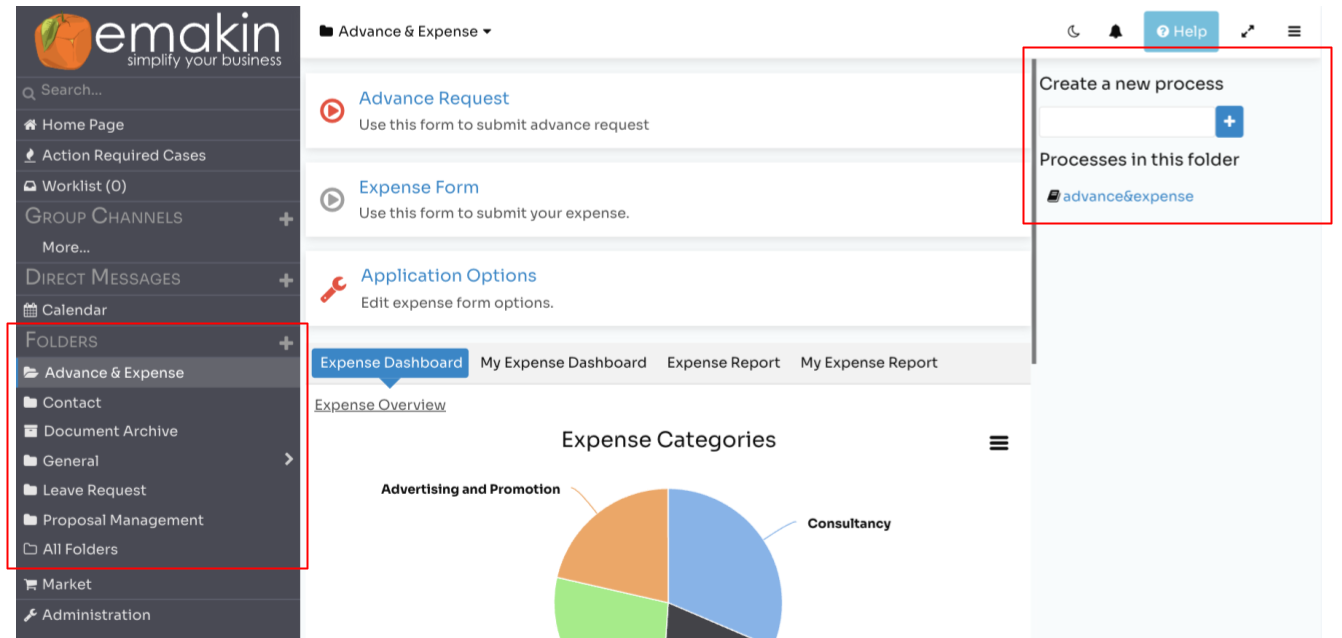Toggle dark mode with the moon icon
This screenshot has height=638, width=1342.
tap(1074, 31)
